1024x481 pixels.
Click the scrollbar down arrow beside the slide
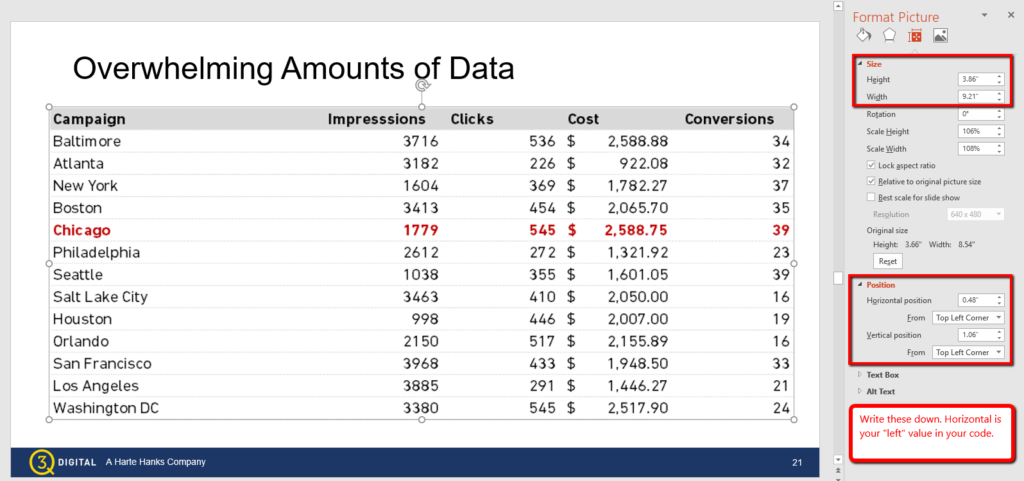coord(839,459)
